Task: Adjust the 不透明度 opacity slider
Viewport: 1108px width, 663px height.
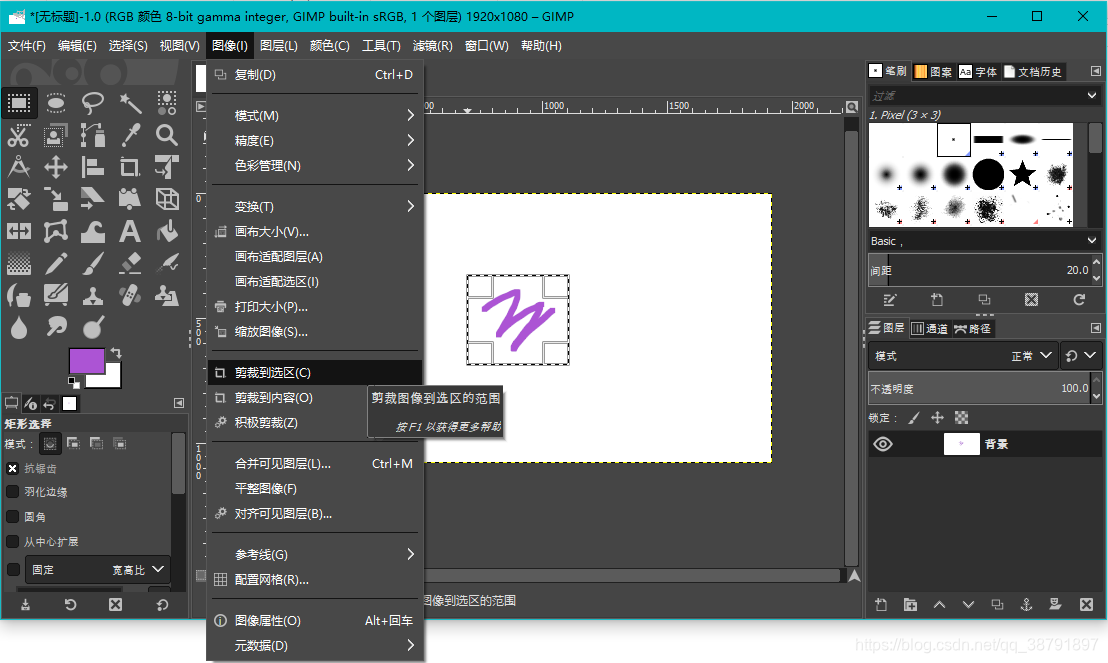Action: 979,388
